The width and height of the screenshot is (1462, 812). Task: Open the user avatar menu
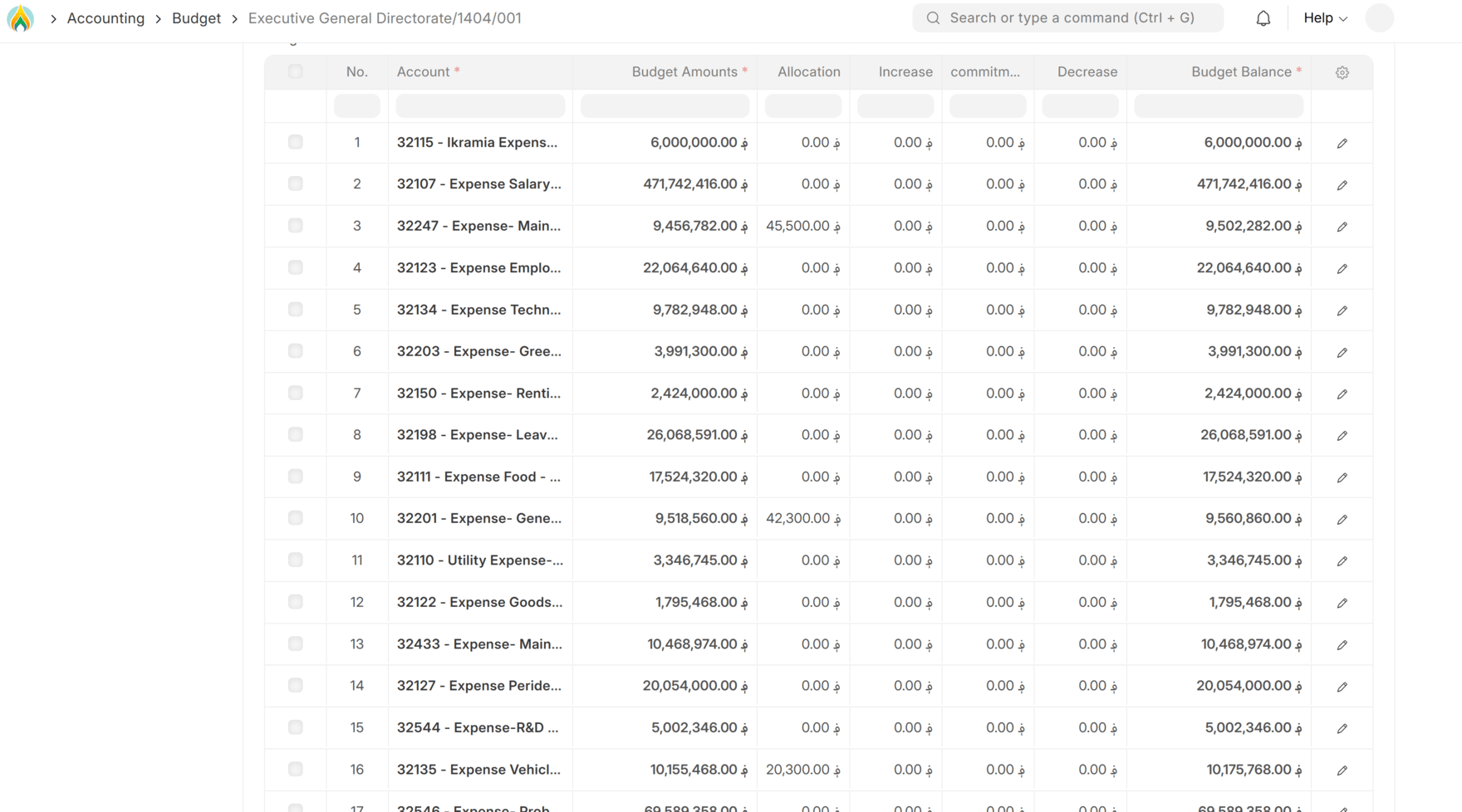(1379, 18)
